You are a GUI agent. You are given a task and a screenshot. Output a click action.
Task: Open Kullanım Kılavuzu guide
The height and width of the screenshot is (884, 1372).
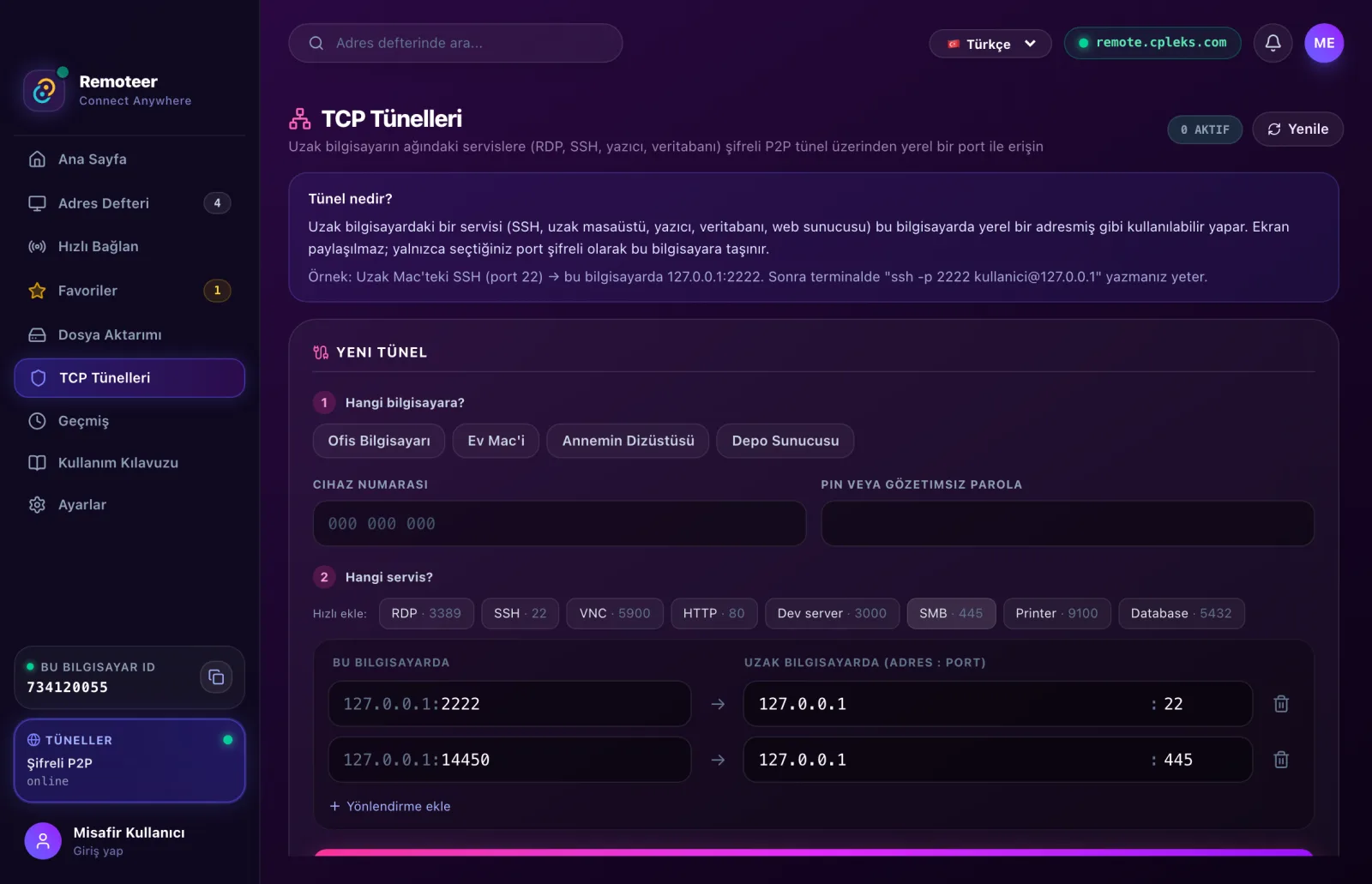pos(129,463)
